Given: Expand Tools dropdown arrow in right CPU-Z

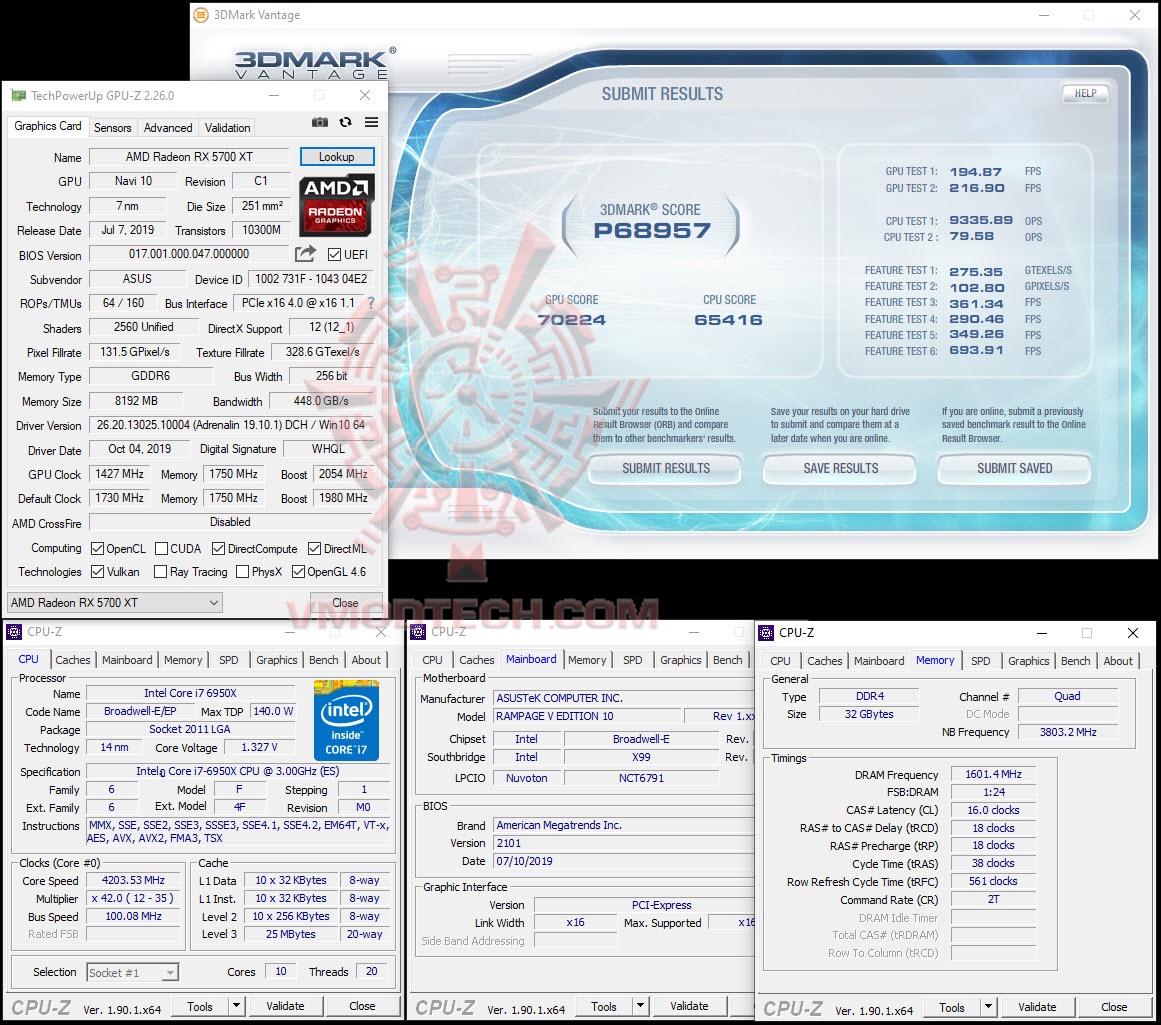Looking at the screenshot, I should coord(988,1006).
